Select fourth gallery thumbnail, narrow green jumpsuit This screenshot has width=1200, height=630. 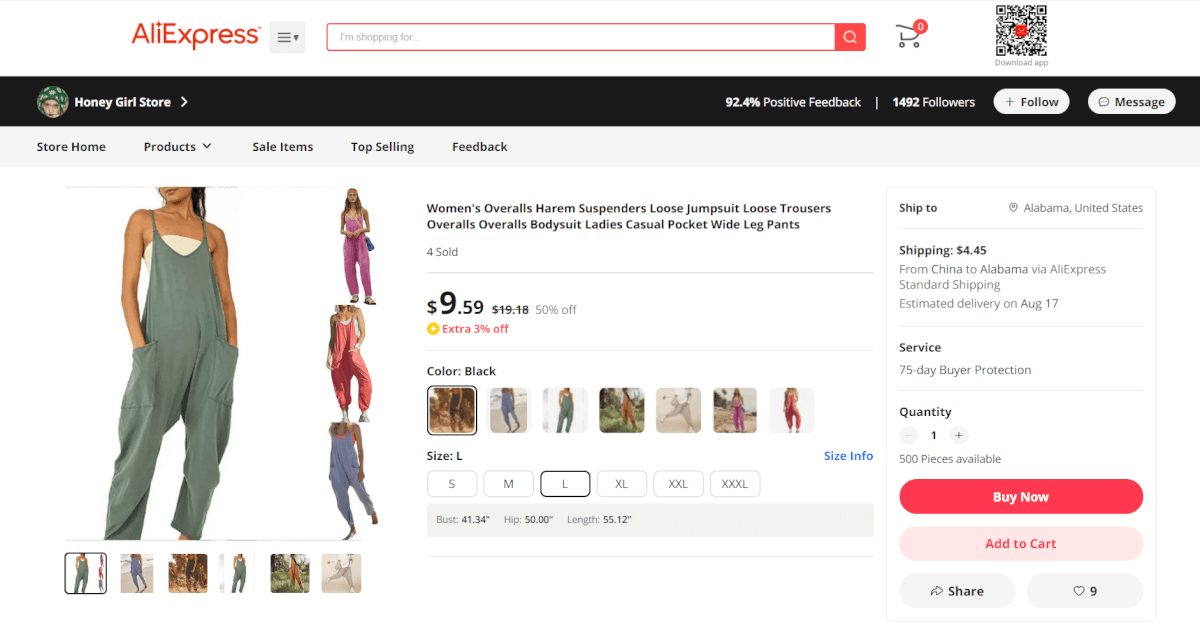coord(237,573)
